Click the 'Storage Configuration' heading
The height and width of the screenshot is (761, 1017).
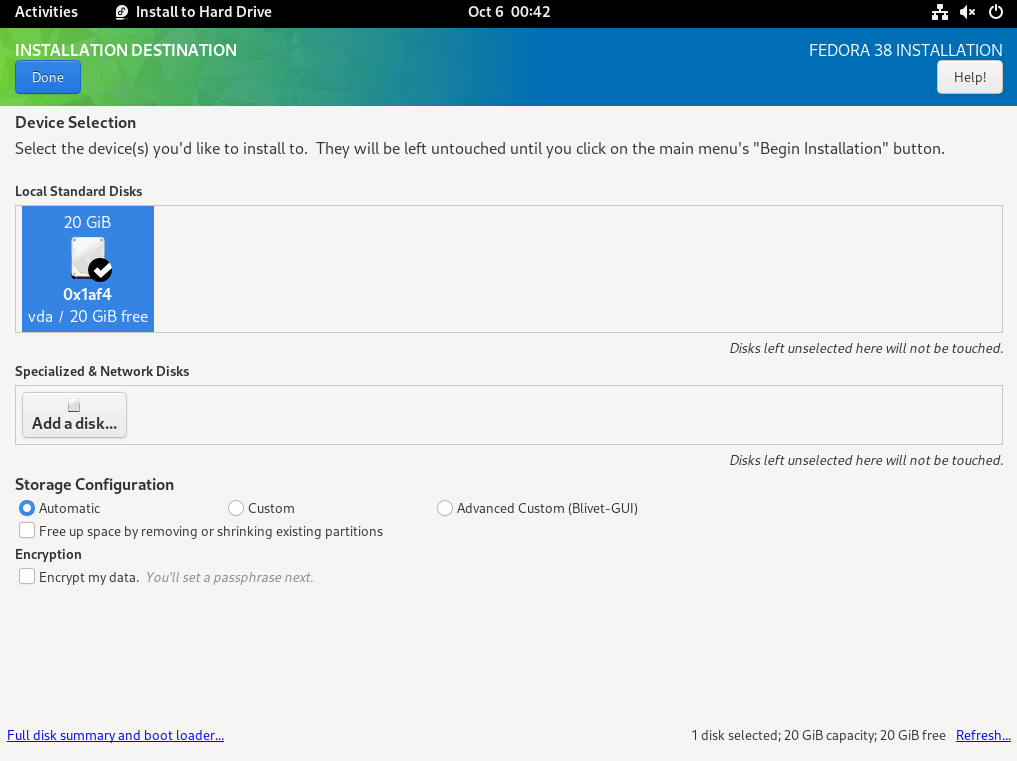pos(95,485)
